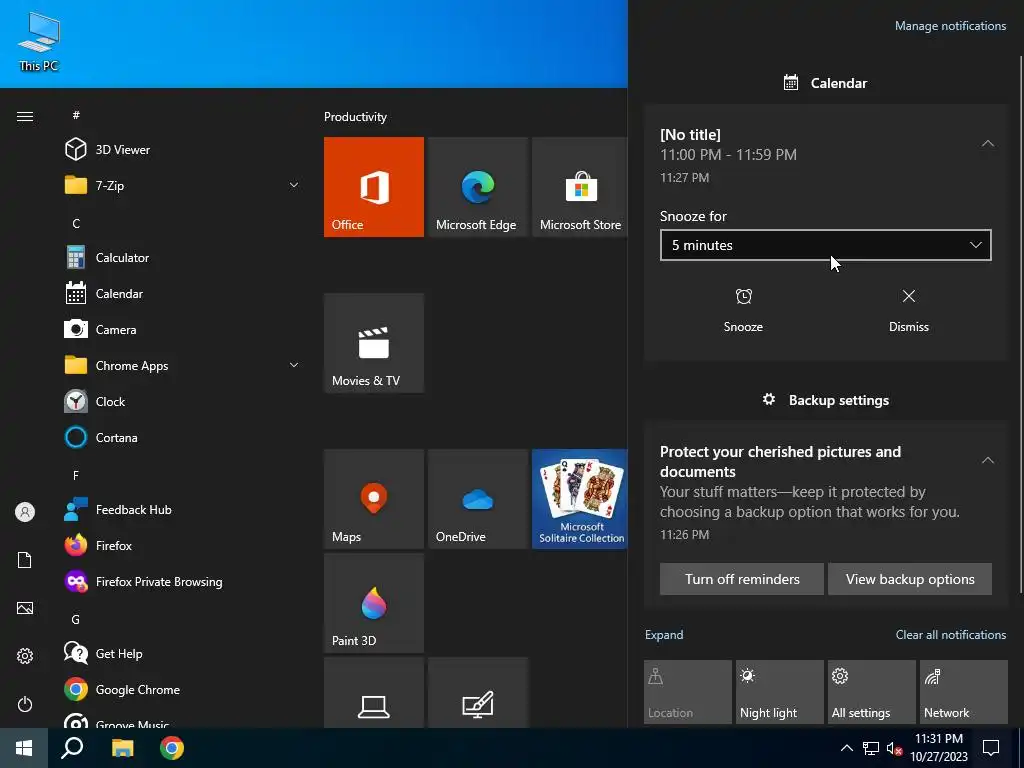
Task: Select the This PC desktop icon
Action: (x=39, y=40)
